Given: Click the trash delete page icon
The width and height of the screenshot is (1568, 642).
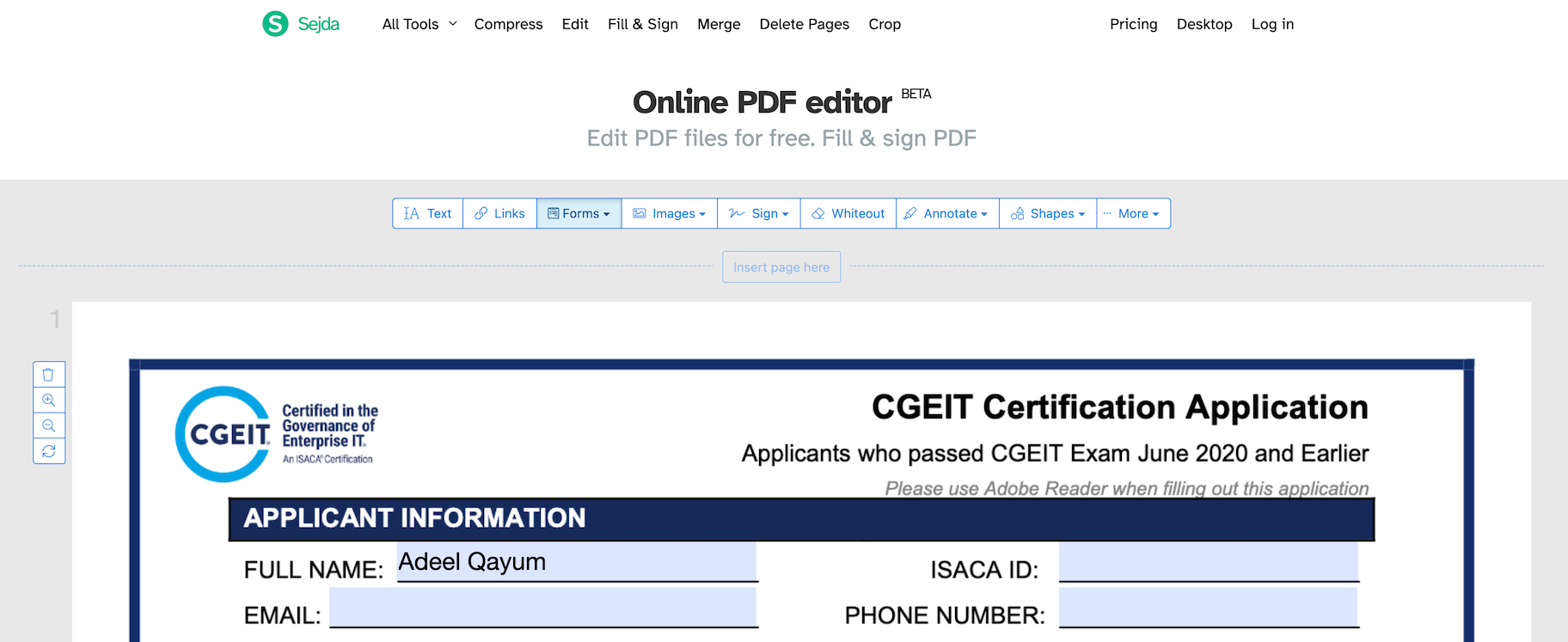Looking at the screenshot, I should pyautogui.click(x=49, y=375).
